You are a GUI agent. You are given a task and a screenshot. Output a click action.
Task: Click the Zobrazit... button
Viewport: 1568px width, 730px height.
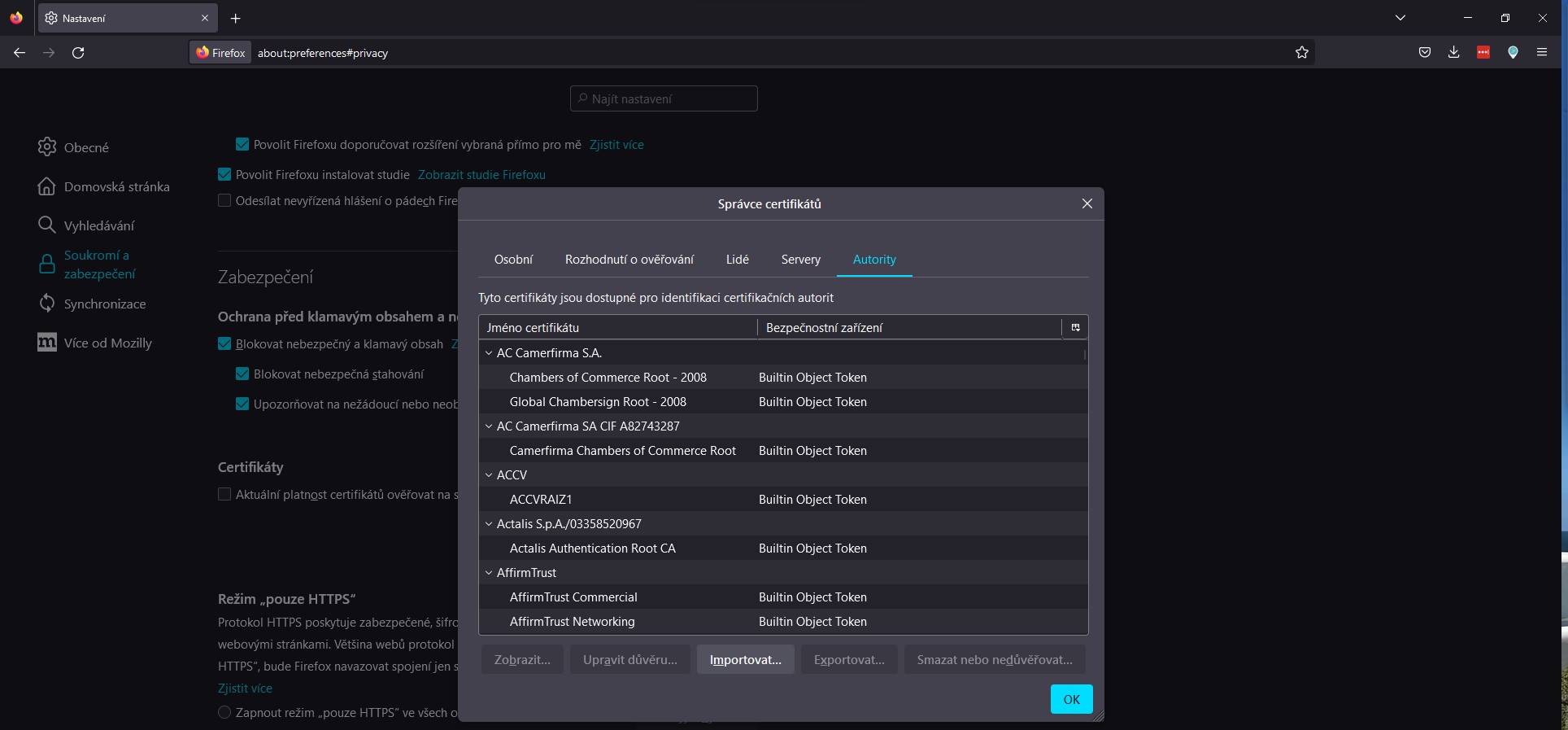tap(522, 660)
